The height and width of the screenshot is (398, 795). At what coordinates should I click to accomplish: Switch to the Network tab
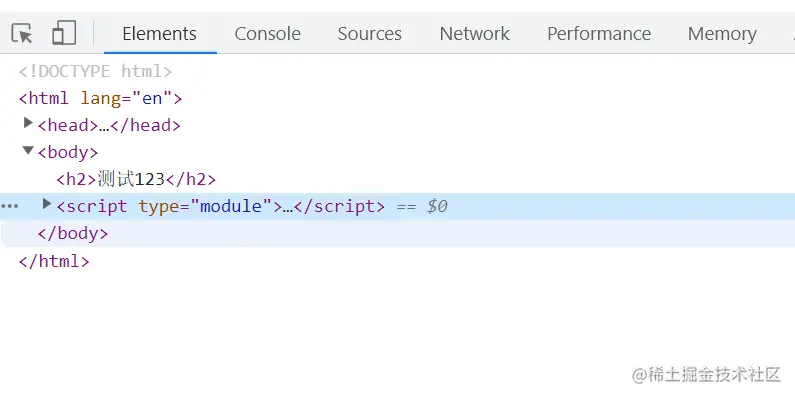(x=474, y=33)
